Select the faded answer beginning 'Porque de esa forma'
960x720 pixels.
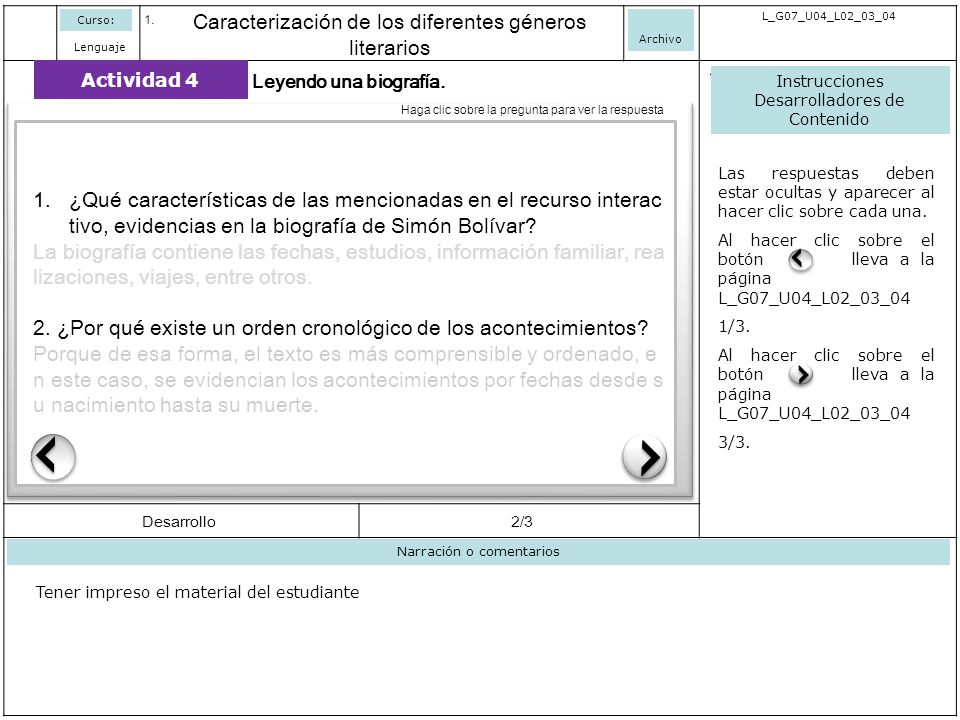[348, 380]
